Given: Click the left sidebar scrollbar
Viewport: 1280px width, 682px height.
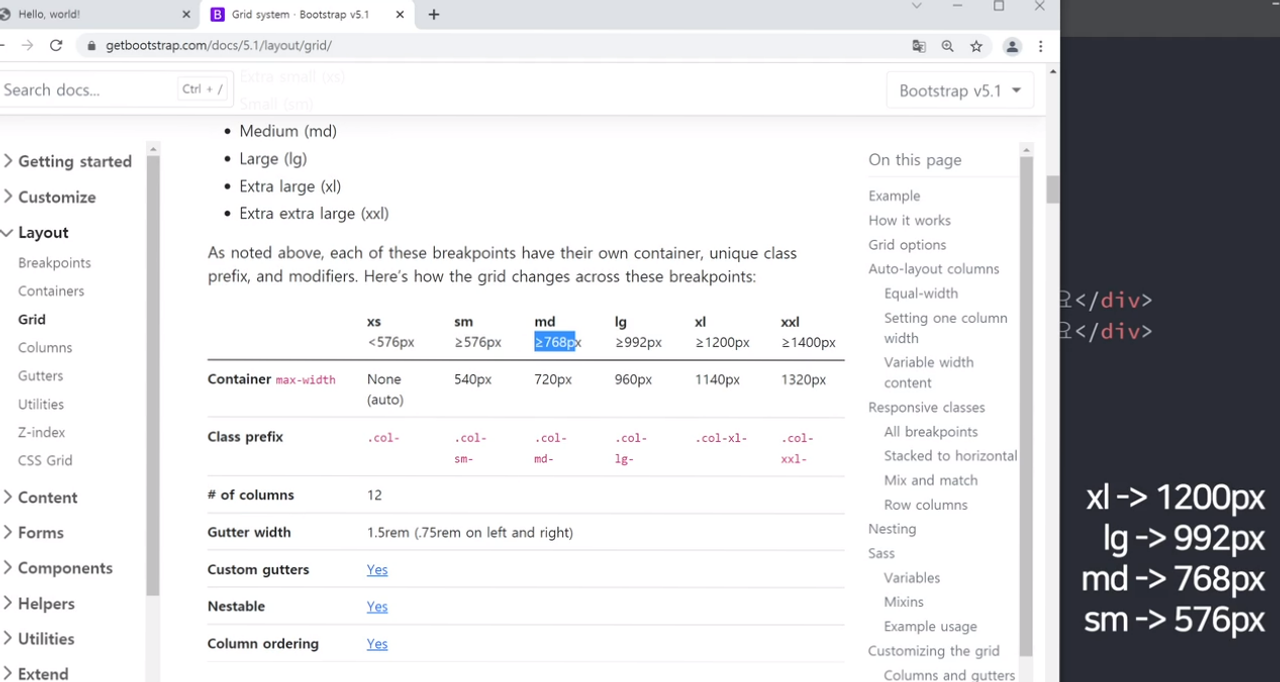Looking at the screenshot, I should tap(153, 375).
